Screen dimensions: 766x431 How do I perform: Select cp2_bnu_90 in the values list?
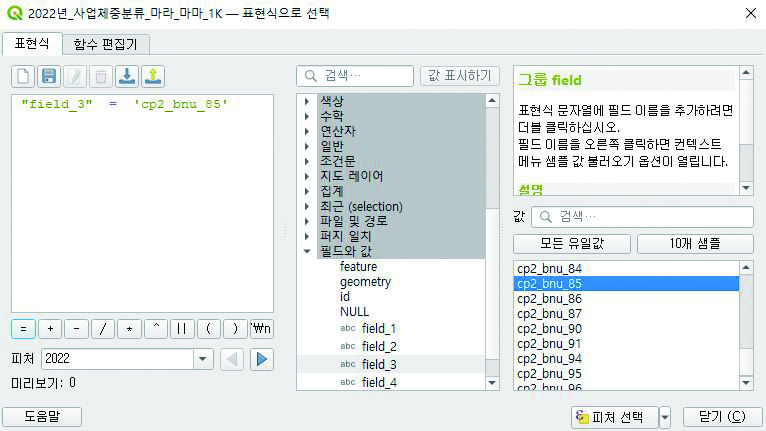pyautogui.click(x=549, y=329)
